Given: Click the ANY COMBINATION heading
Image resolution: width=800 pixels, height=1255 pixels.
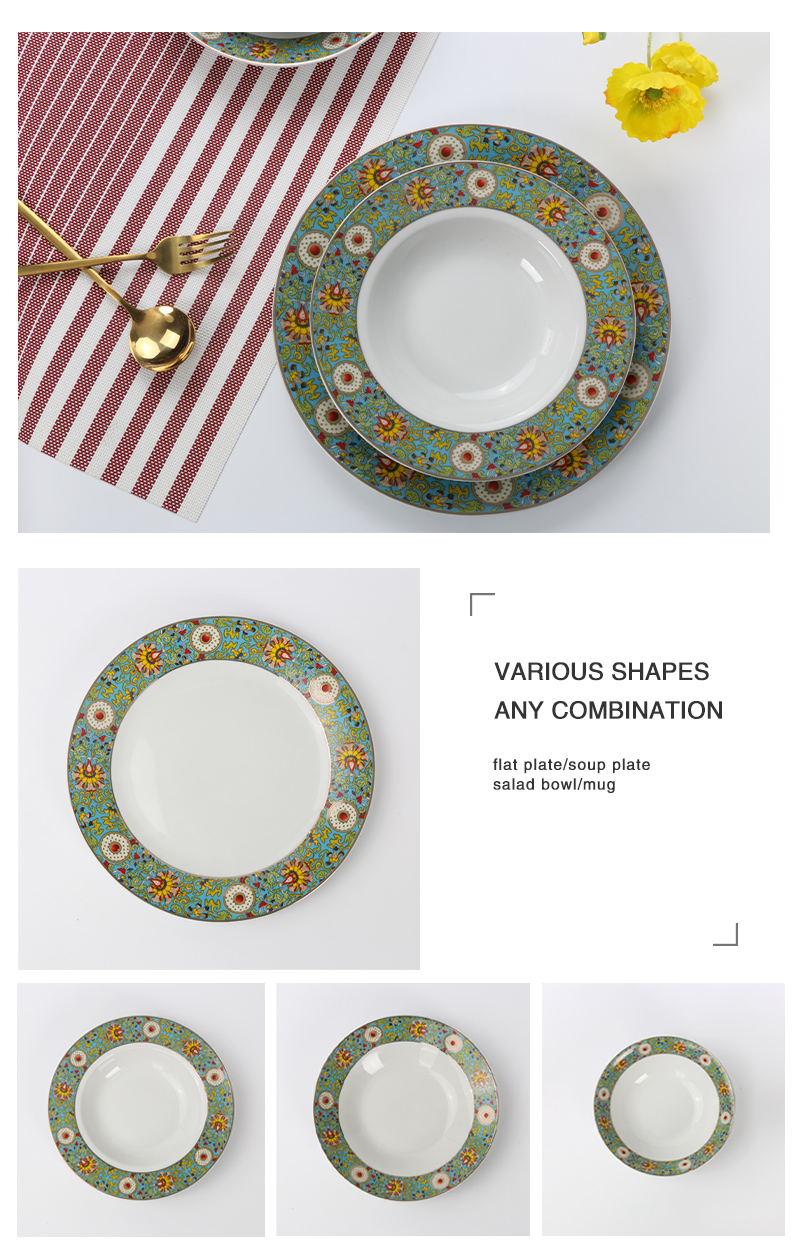Looking at the screenshot, I should pyautogui.click(x=608, y=710).
